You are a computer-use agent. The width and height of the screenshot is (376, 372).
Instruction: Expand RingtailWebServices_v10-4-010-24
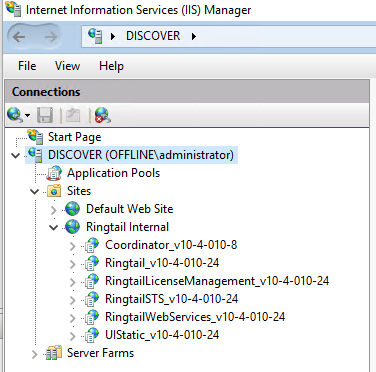73,318
